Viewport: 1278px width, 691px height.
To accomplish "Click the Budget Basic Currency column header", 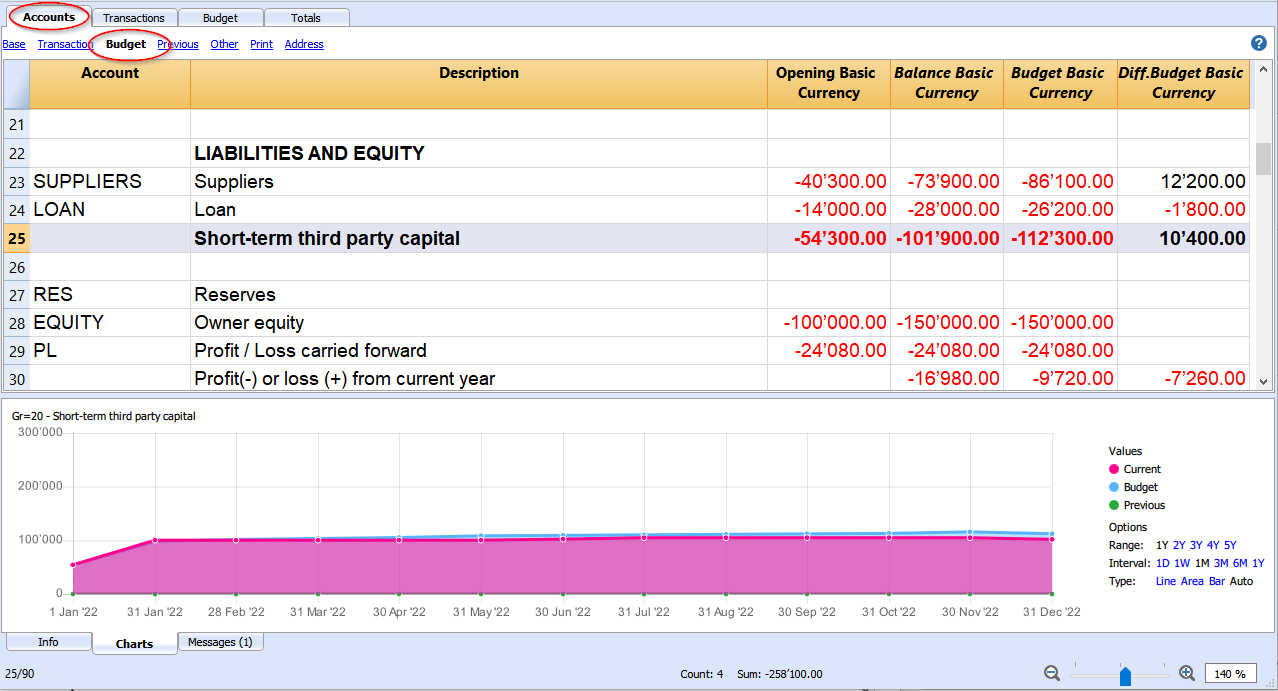I will click(x=1060, y=83).
